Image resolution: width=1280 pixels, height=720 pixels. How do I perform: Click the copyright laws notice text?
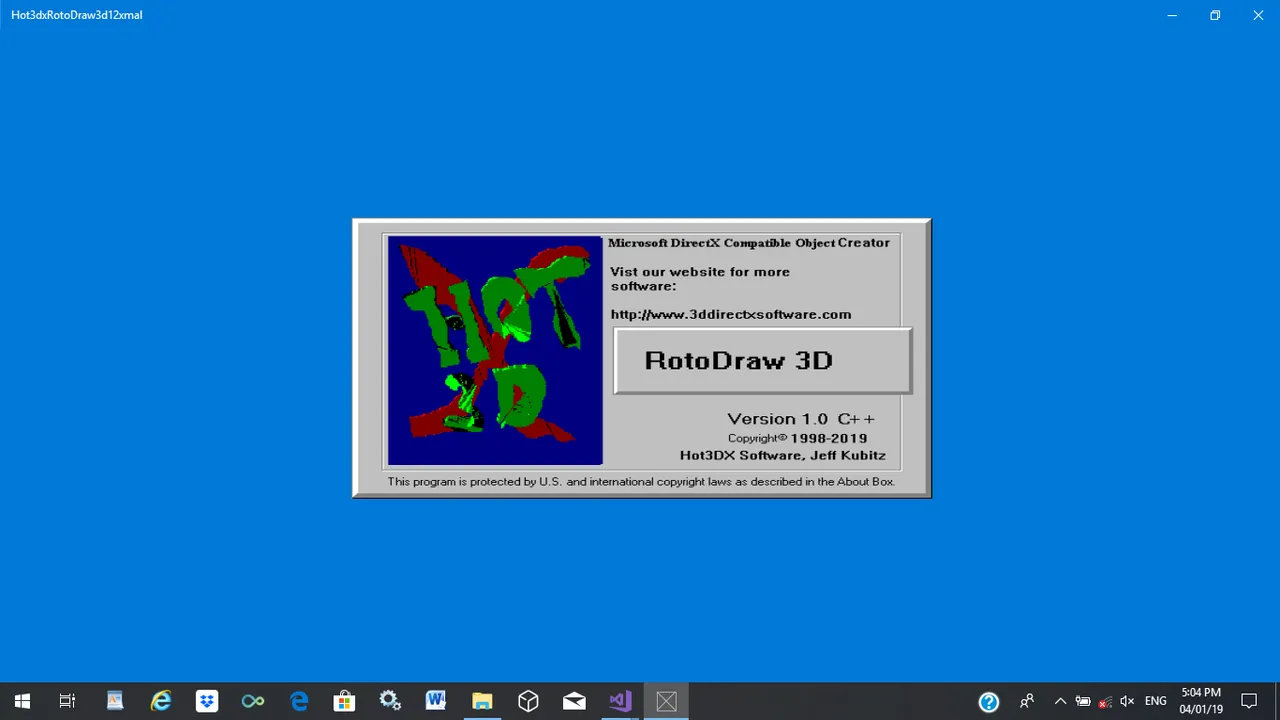tap(641, 482)
